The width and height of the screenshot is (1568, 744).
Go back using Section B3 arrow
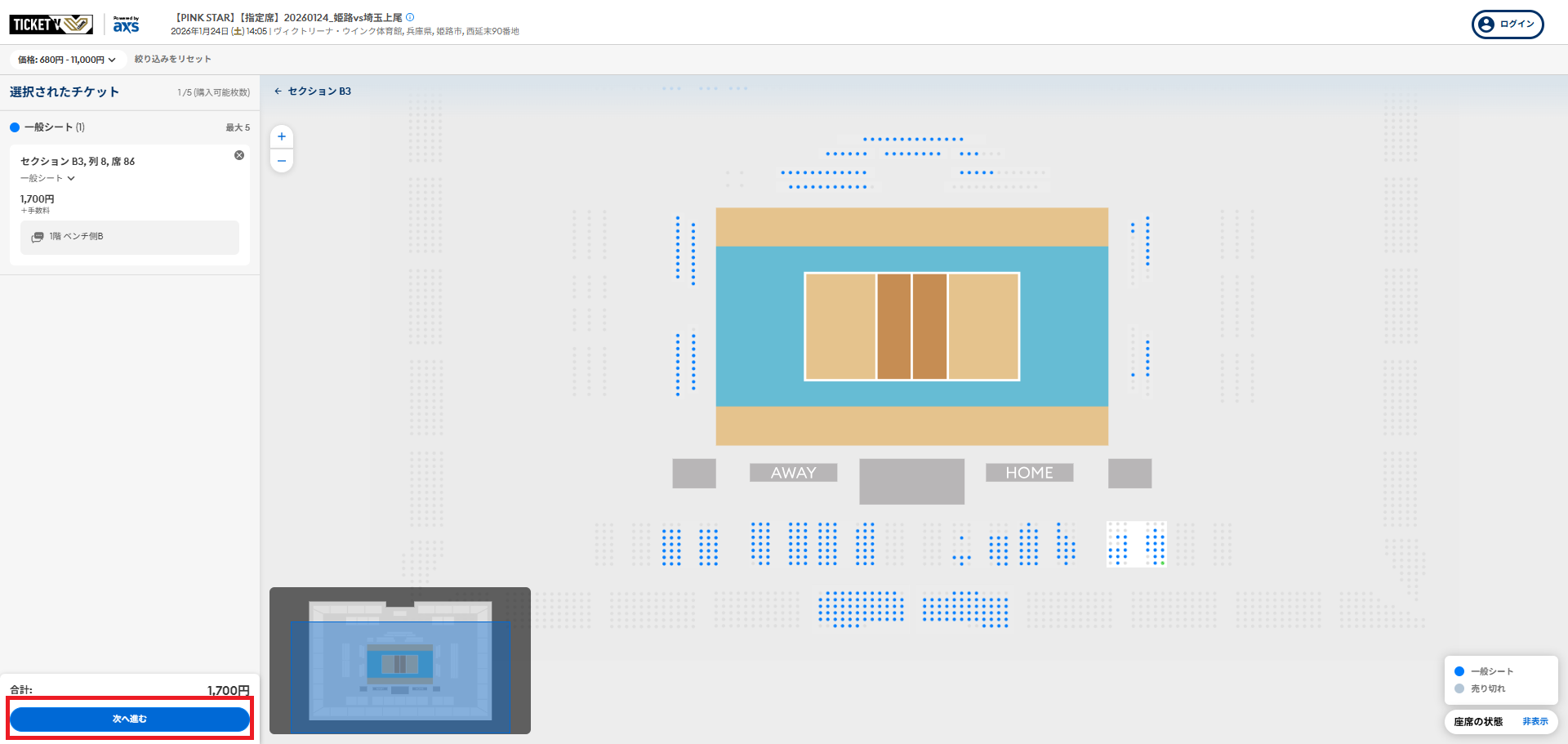[x=278, y=91]
